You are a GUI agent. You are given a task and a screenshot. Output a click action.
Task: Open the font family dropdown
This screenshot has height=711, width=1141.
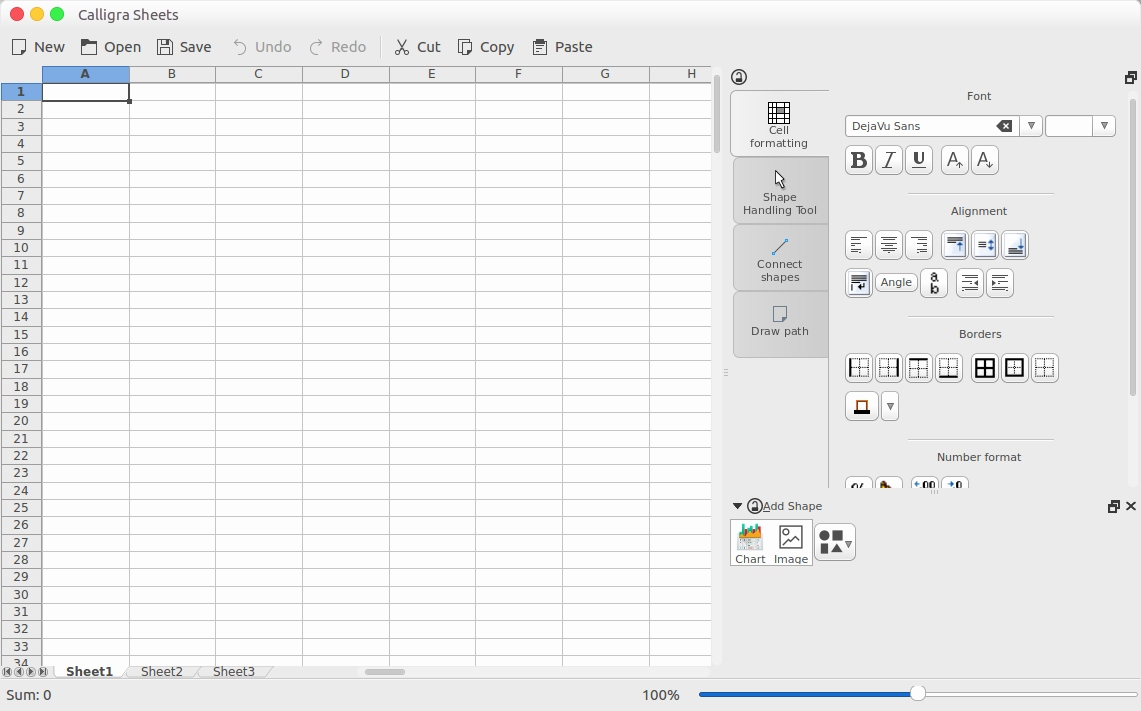1030,126
